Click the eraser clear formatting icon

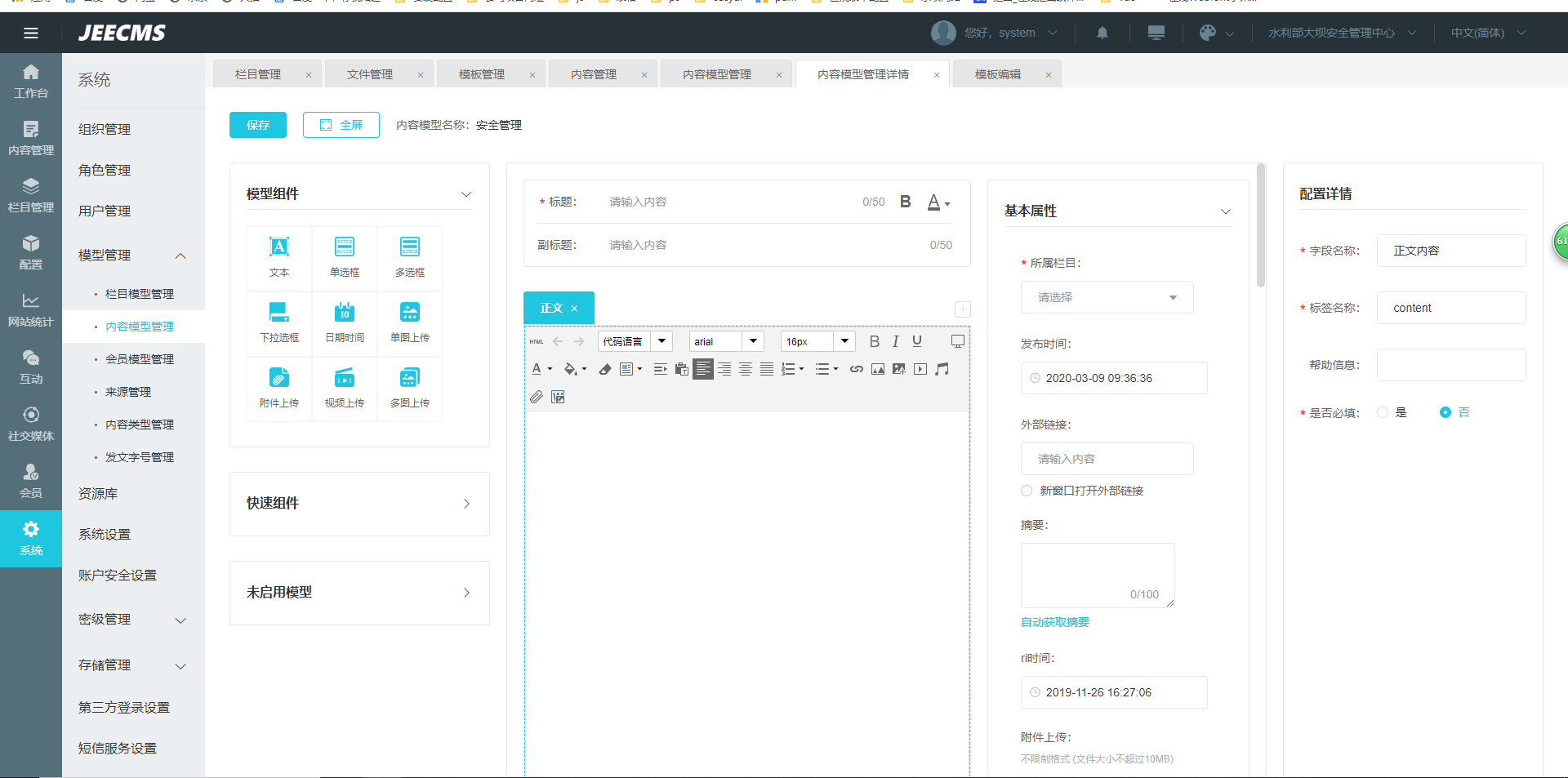tap(605, 369)
